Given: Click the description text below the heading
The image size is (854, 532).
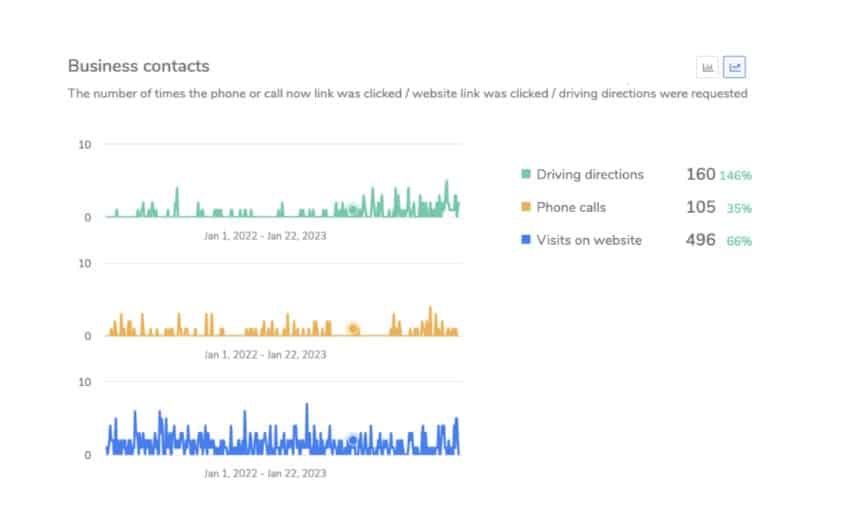Looking at the screenshot, I should click(x=407, y=94).
